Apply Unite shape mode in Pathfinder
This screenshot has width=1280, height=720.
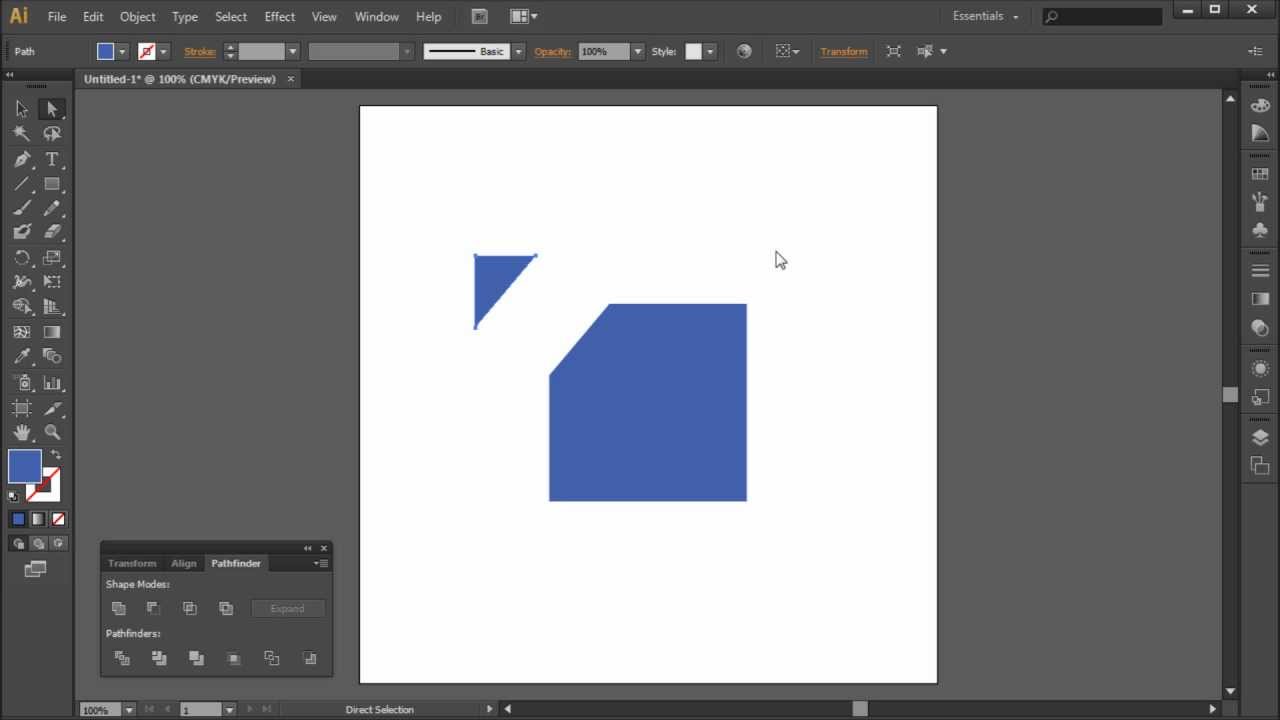(x=119, y=608)
